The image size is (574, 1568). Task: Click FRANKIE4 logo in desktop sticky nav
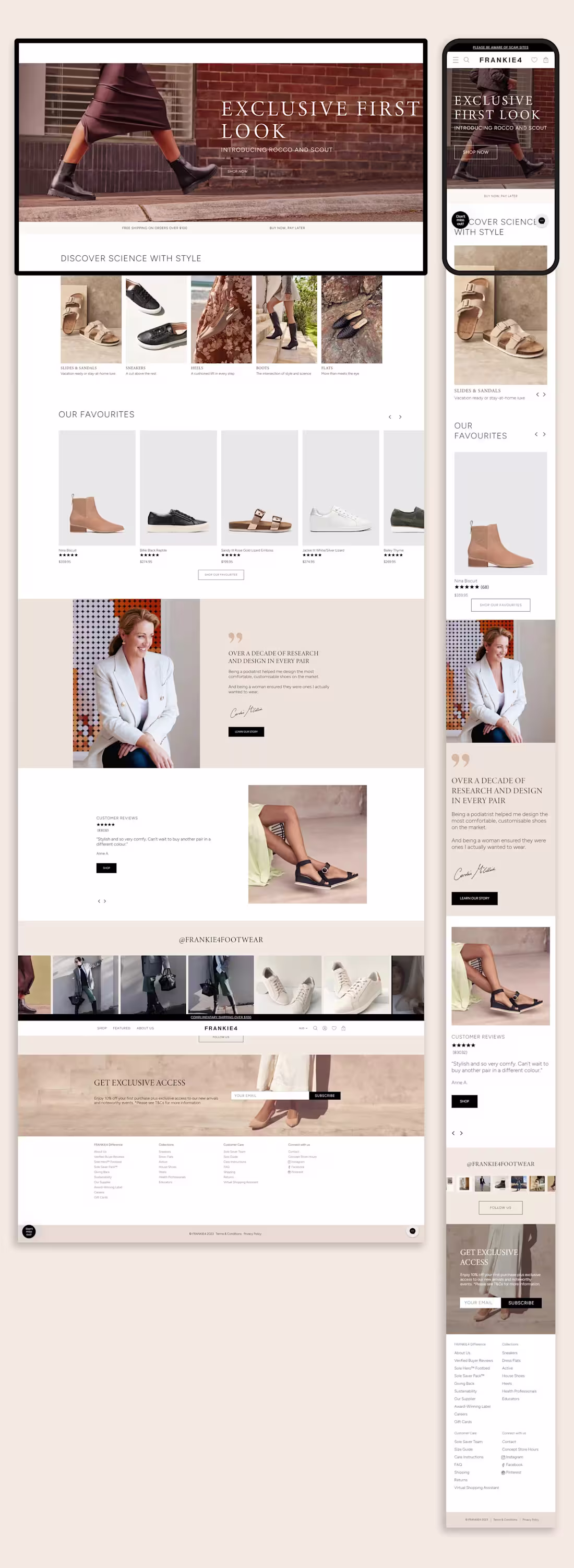pyautogui.click(x=221, y=1028)
